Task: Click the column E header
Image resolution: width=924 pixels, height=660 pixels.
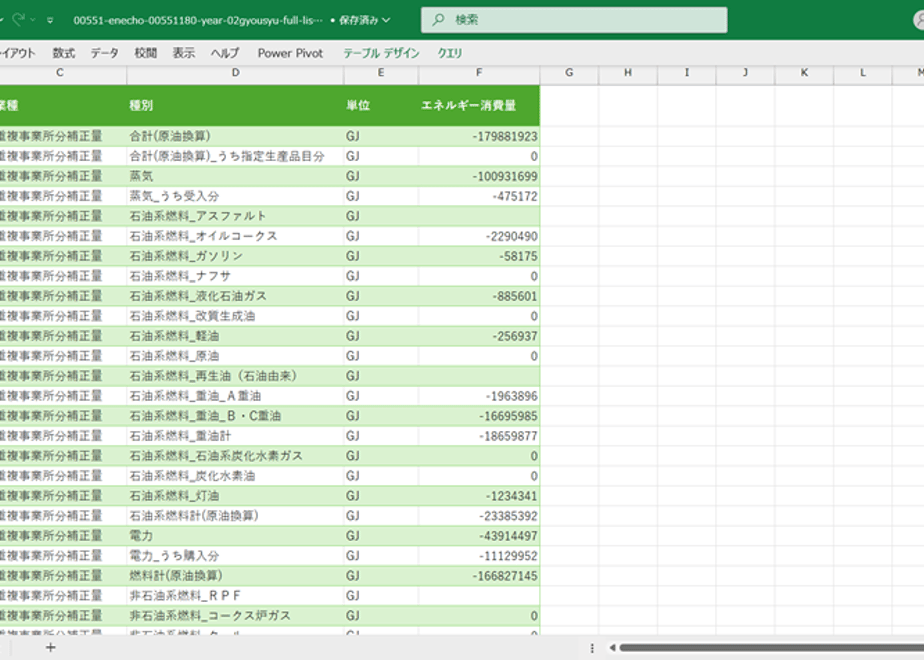Action: click(x=381, y=73)
